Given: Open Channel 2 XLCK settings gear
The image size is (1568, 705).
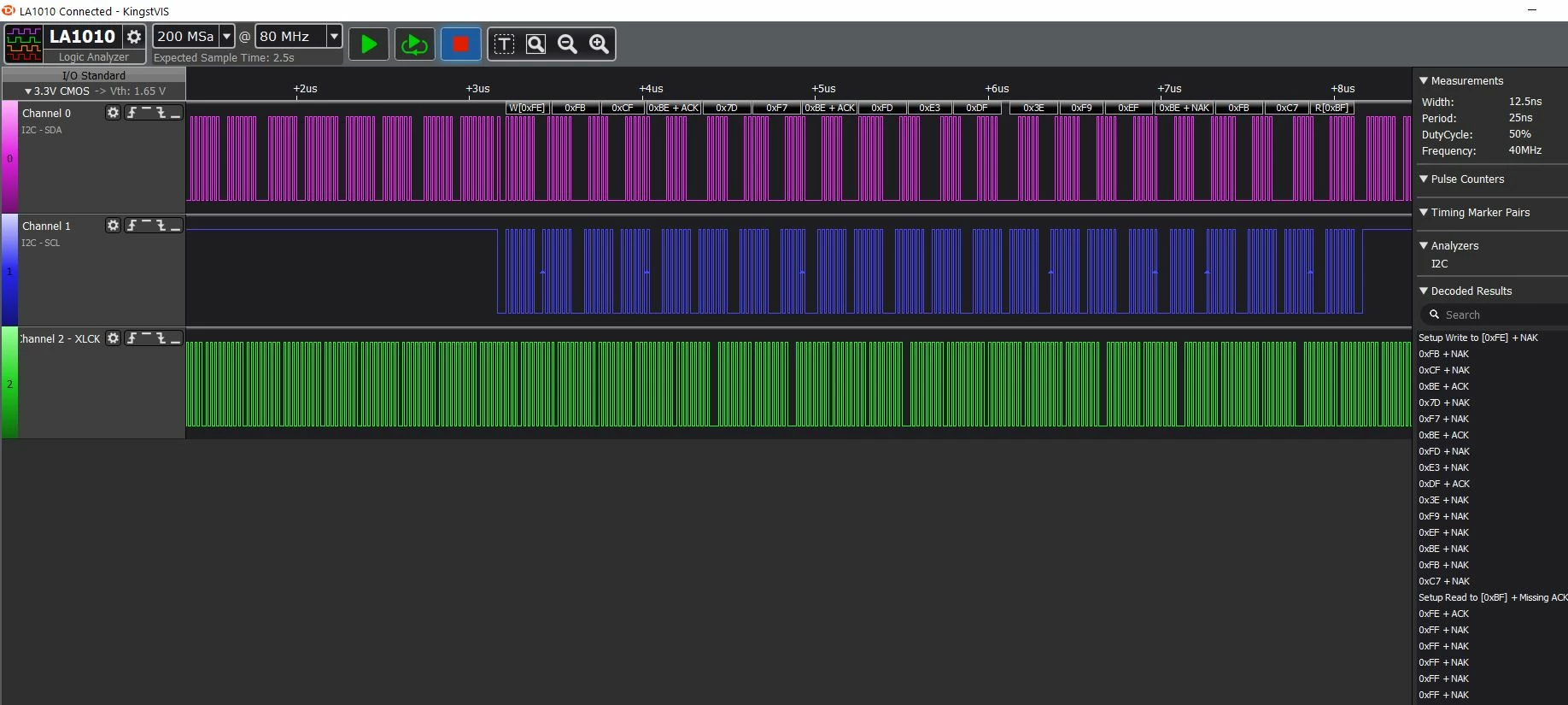Looking at the screenshot, I should coord(113,338).
